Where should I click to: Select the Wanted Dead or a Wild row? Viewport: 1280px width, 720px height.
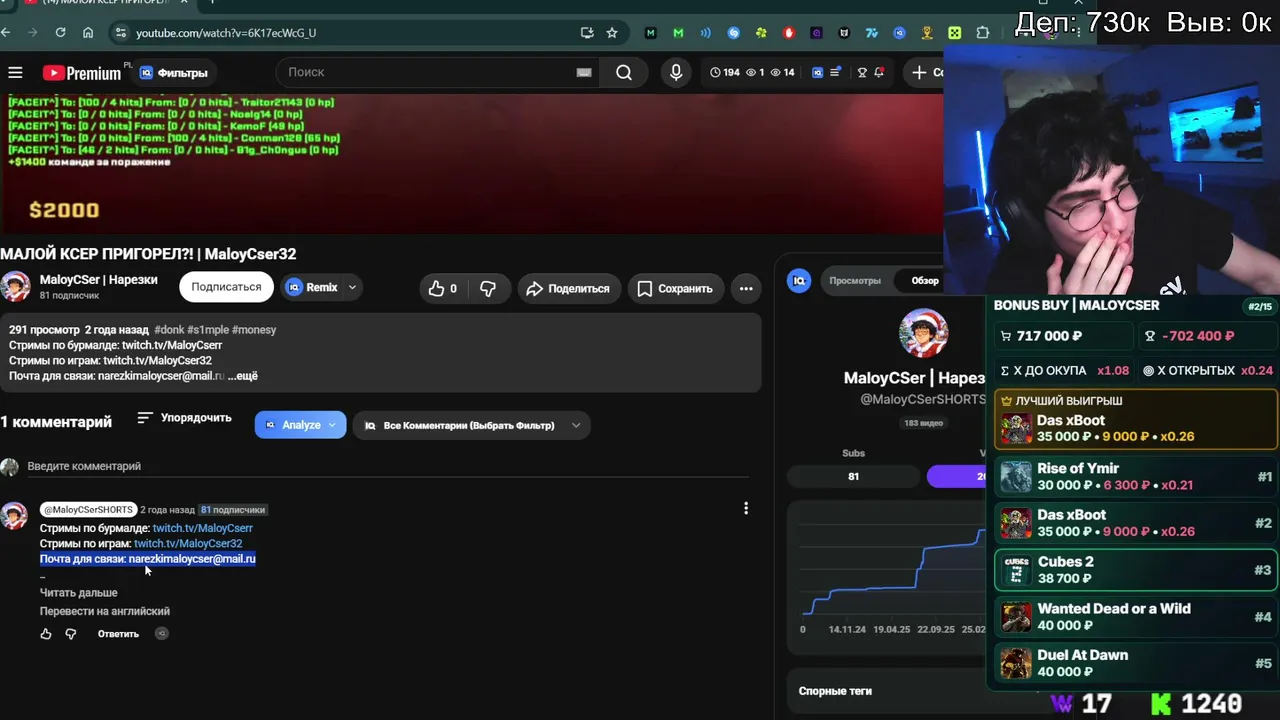1136,617
